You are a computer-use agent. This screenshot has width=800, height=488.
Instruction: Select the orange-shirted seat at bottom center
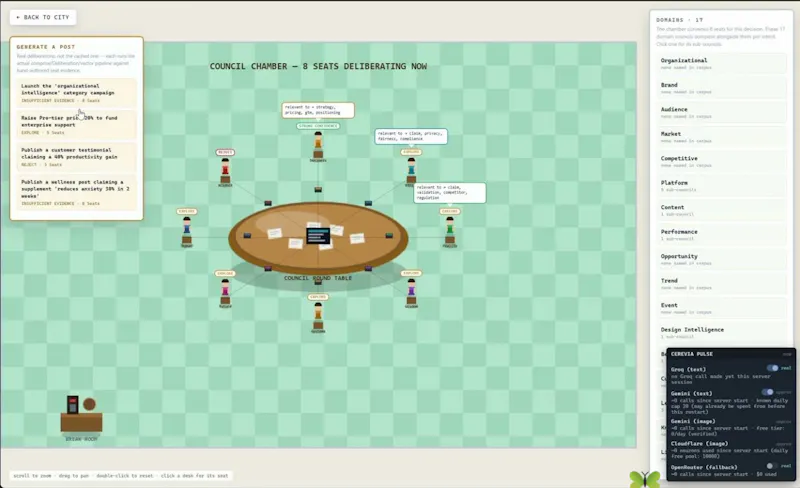318,316
